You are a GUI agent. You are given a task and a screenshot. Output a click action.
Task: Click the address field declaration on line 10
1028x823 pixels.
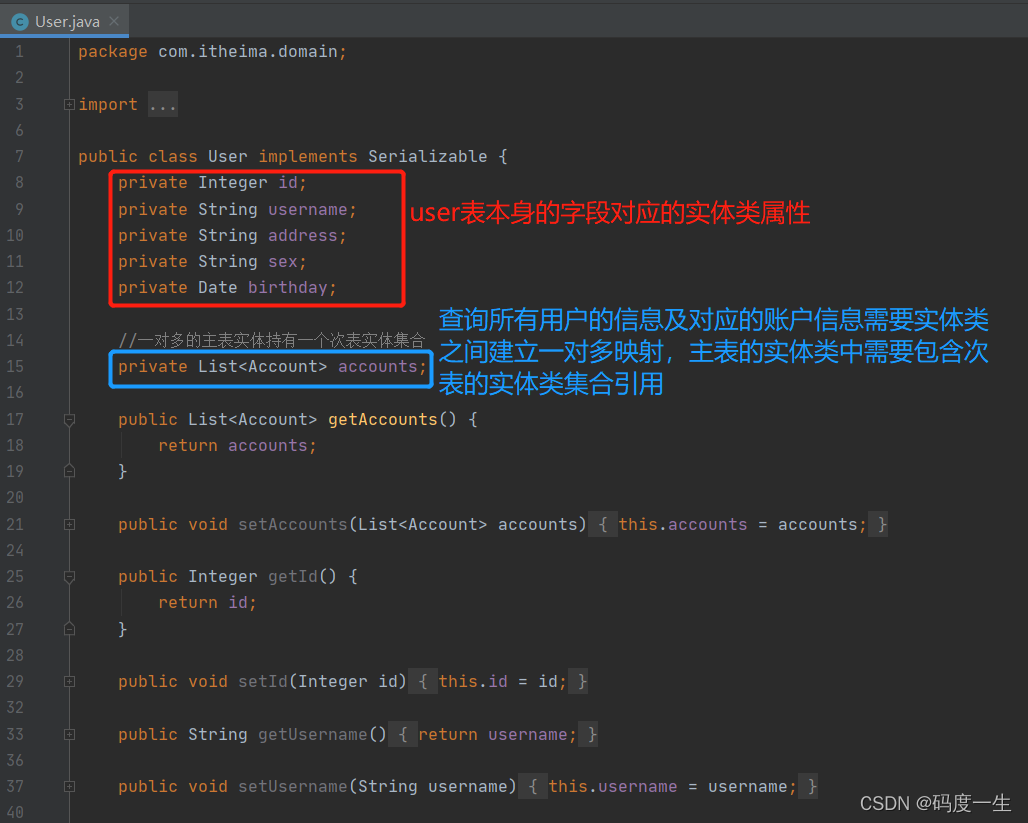coord(302,235)
